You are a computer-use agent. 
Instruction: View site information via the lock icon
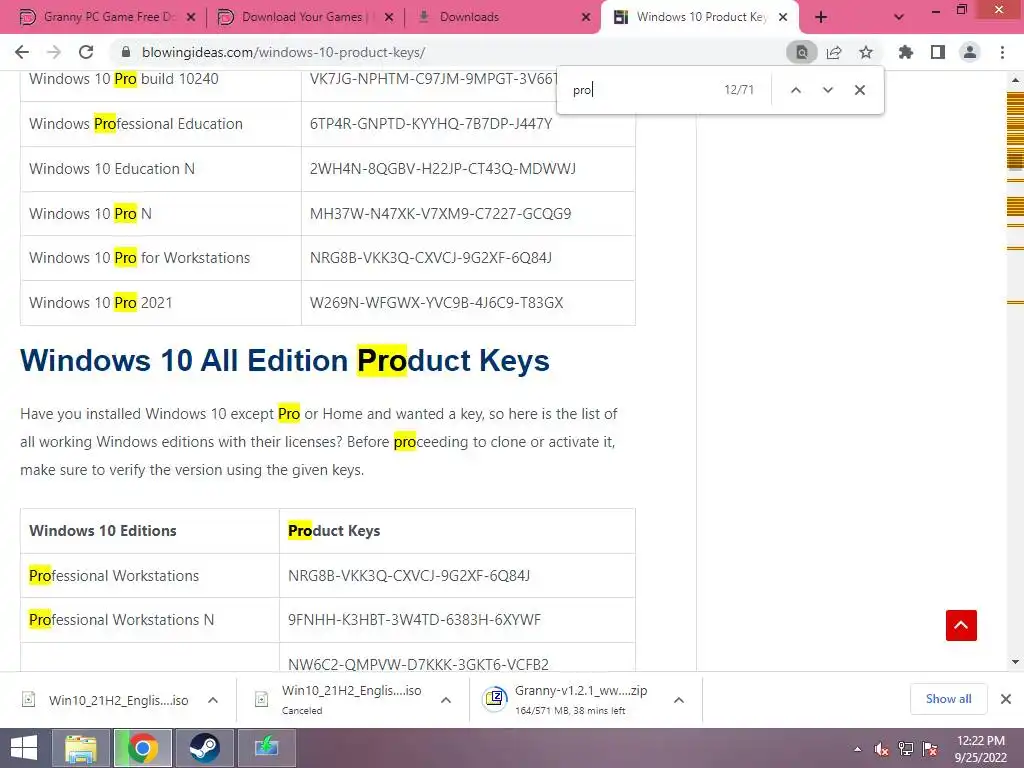coord(126,52)
